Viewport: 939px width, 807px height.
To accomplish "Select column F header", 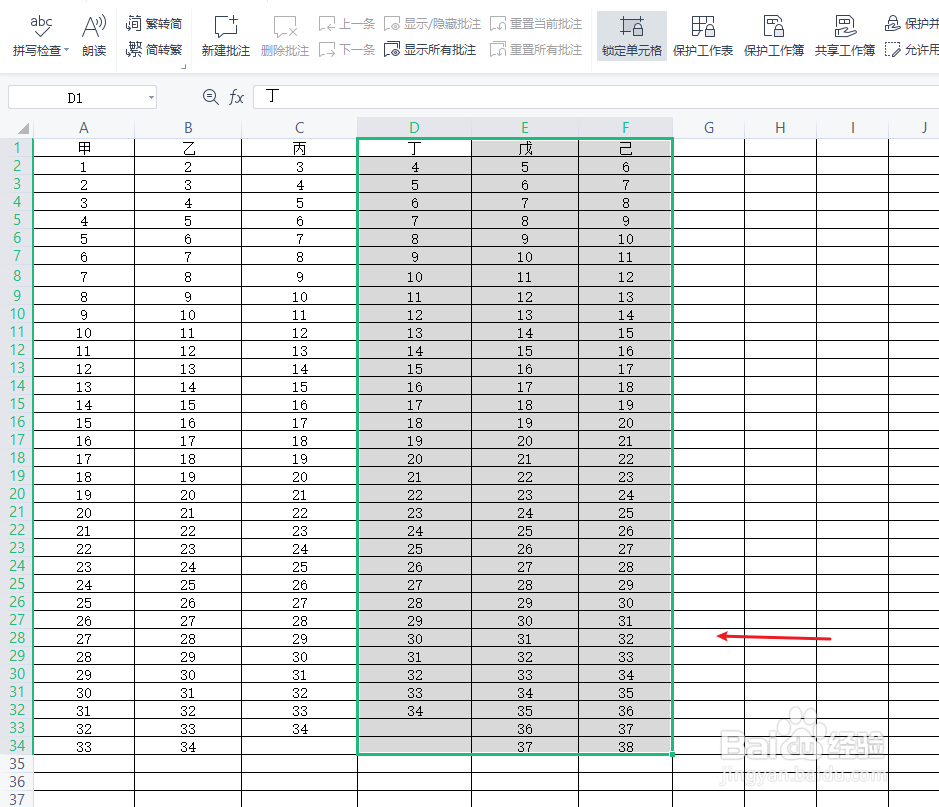I will click(625, 128).
